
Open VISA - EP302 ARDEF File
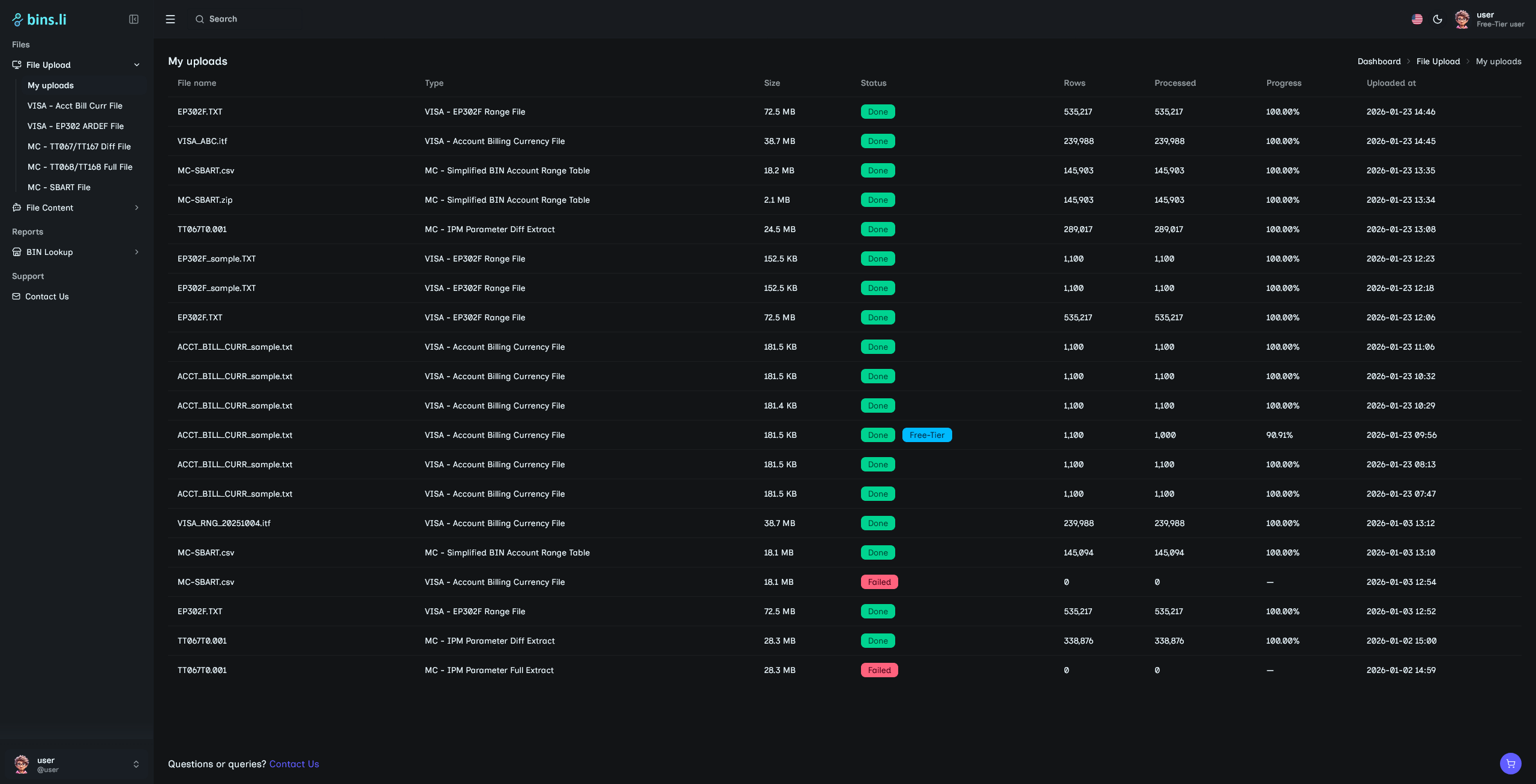[x=76, y=126]
